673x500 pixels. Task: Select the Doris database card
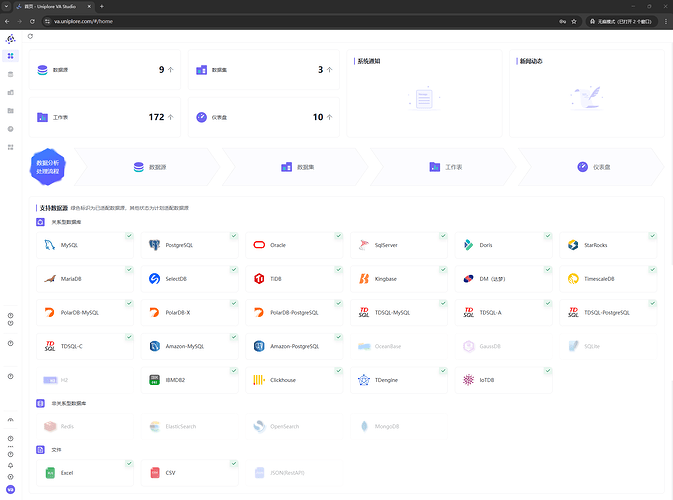tap(504, 245)
